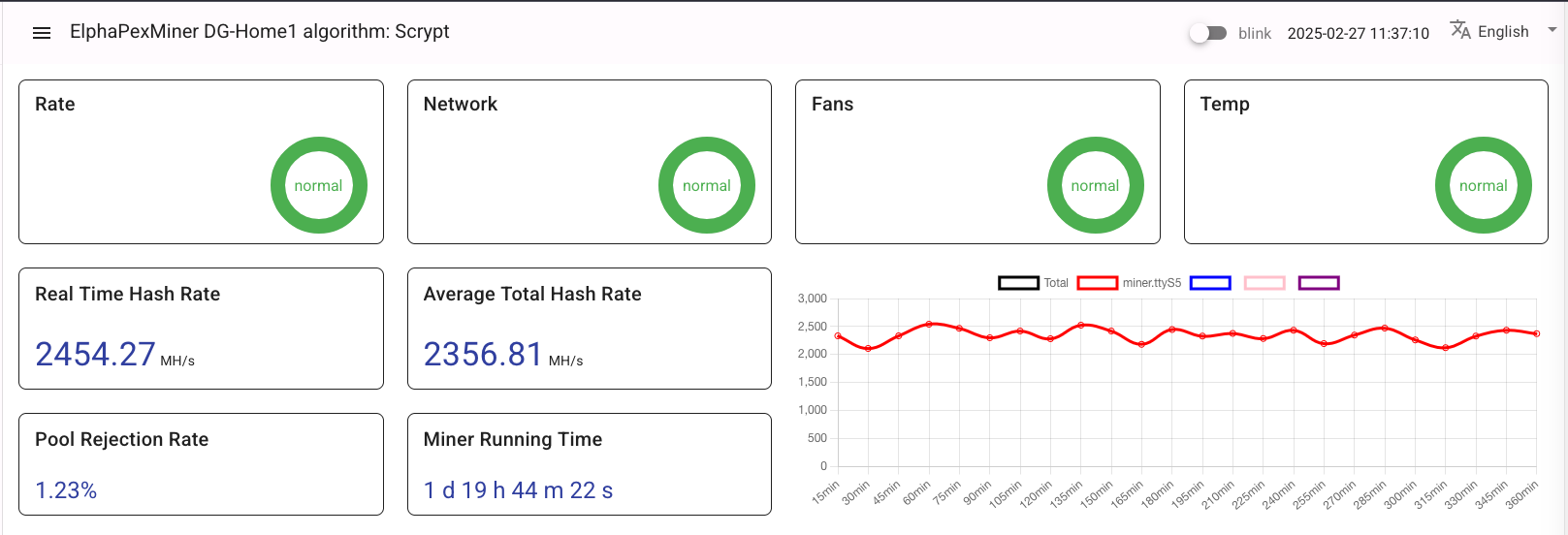The image size is (1568, 535).
Task: Click the miner running time value
Action: (x=518, y=490)
